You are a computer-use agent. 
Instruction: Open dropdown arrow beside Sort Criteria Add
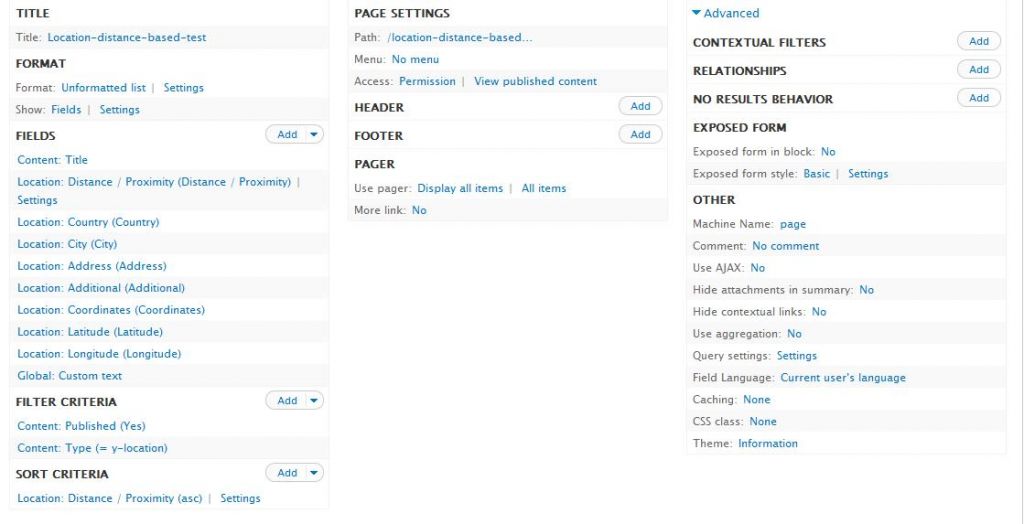[313, 472]
